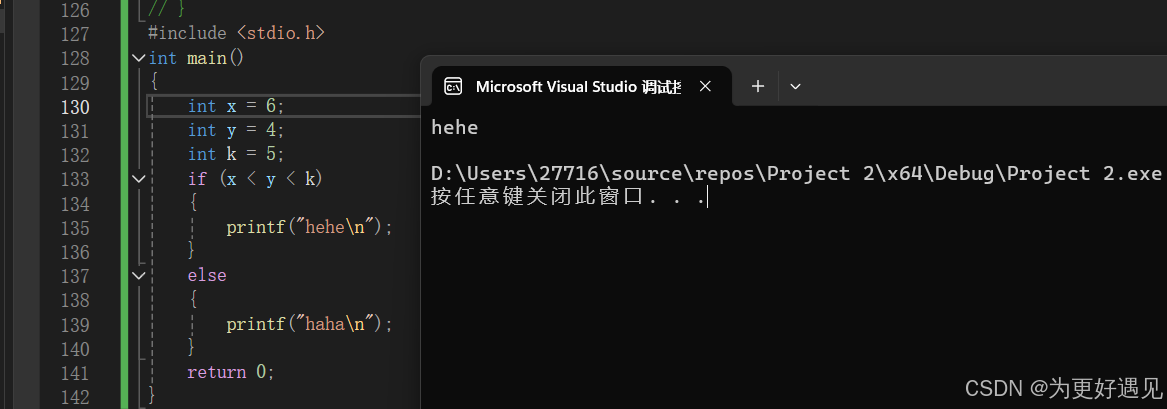Click line number 135 in the gutter
This screenshot has width=1167, height=409.
pos(76,227)
